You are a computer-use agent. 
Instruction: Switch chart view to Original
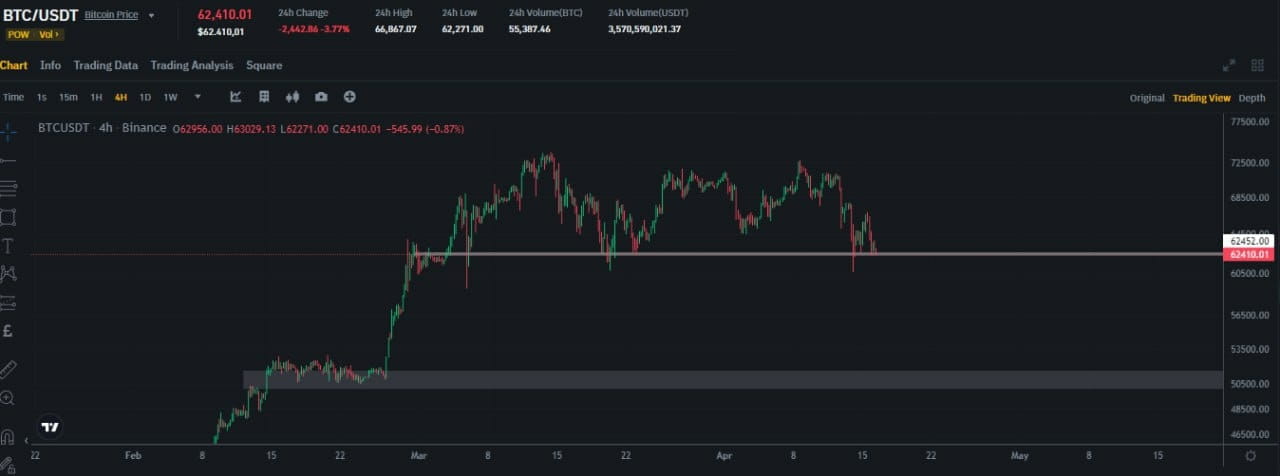[x=1147, y=98]
